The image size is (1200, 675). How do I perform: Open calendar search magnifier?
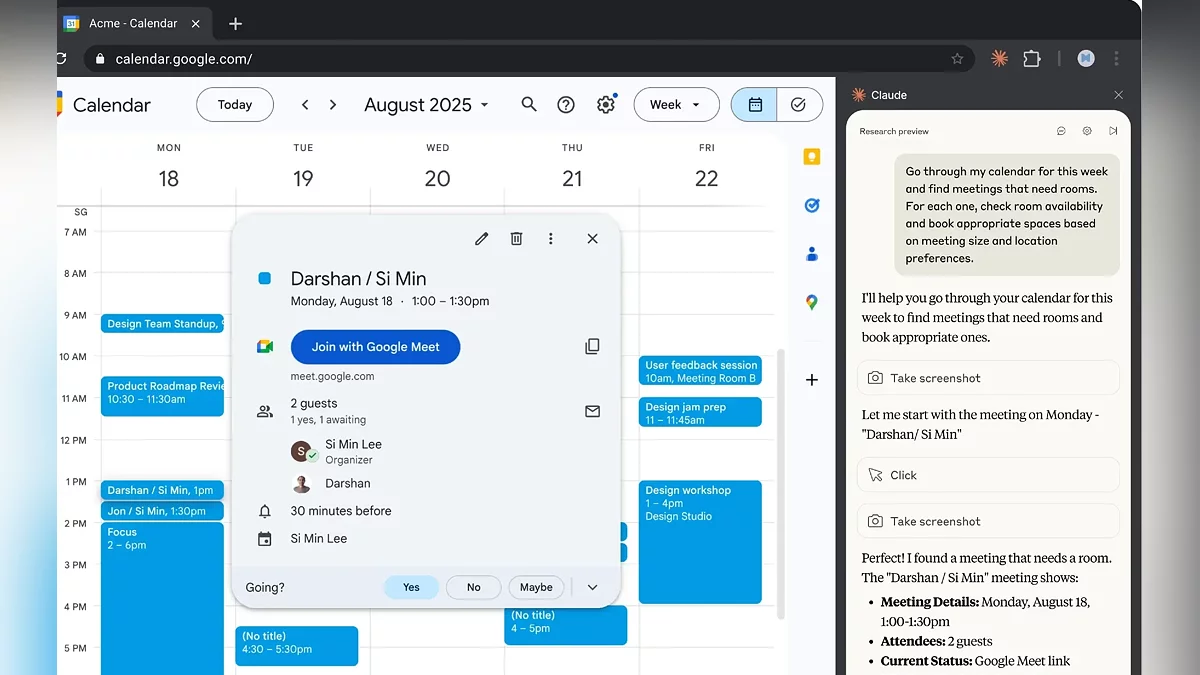(x=529, y=105)
